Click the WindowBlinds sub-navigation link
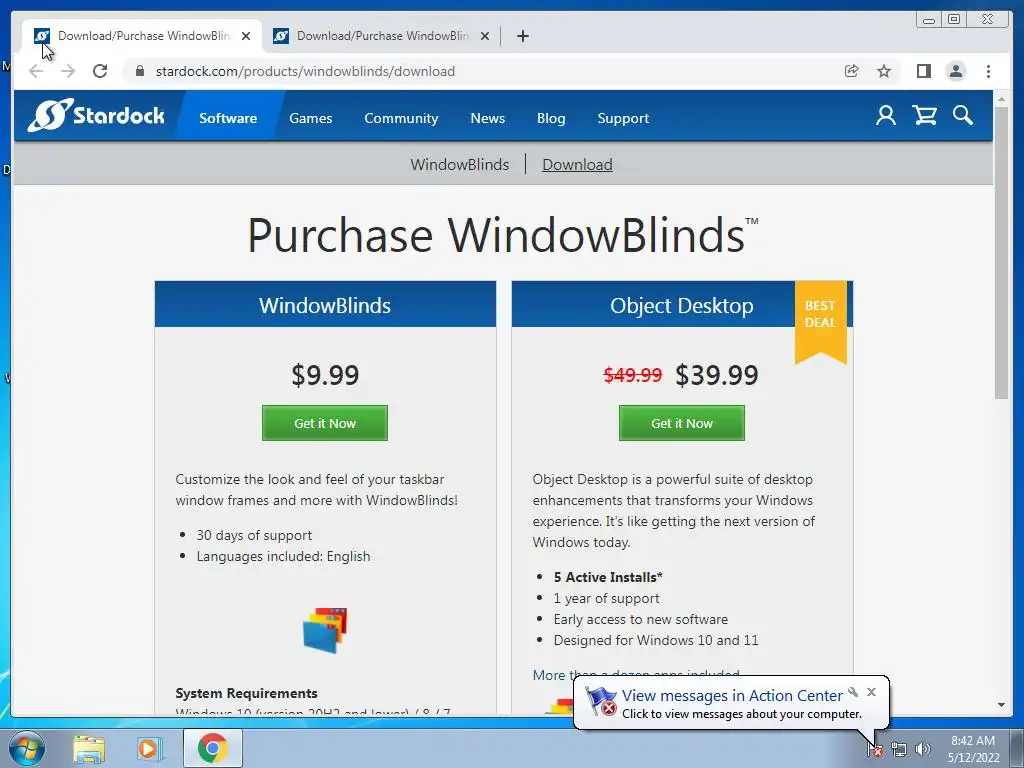The image size is (1024, 768). 460,165
